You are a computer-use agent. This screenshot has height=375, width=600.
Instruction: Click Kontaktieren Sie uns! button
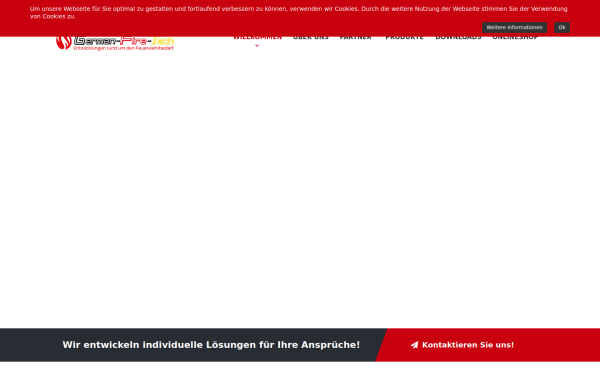[462, 345]
